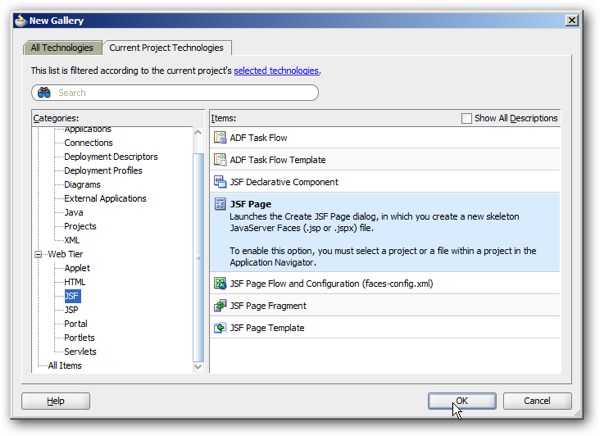Close the New Gallery dialog
600x436 pixels.
[x=572, y=20]
